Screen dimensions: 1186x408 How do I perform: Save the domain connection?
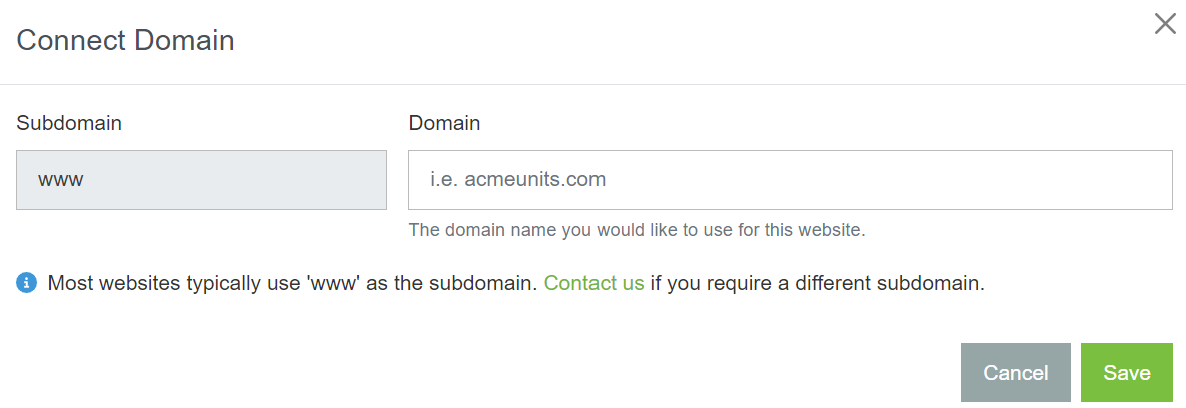pyautogui.click(x=1126, y=372)
